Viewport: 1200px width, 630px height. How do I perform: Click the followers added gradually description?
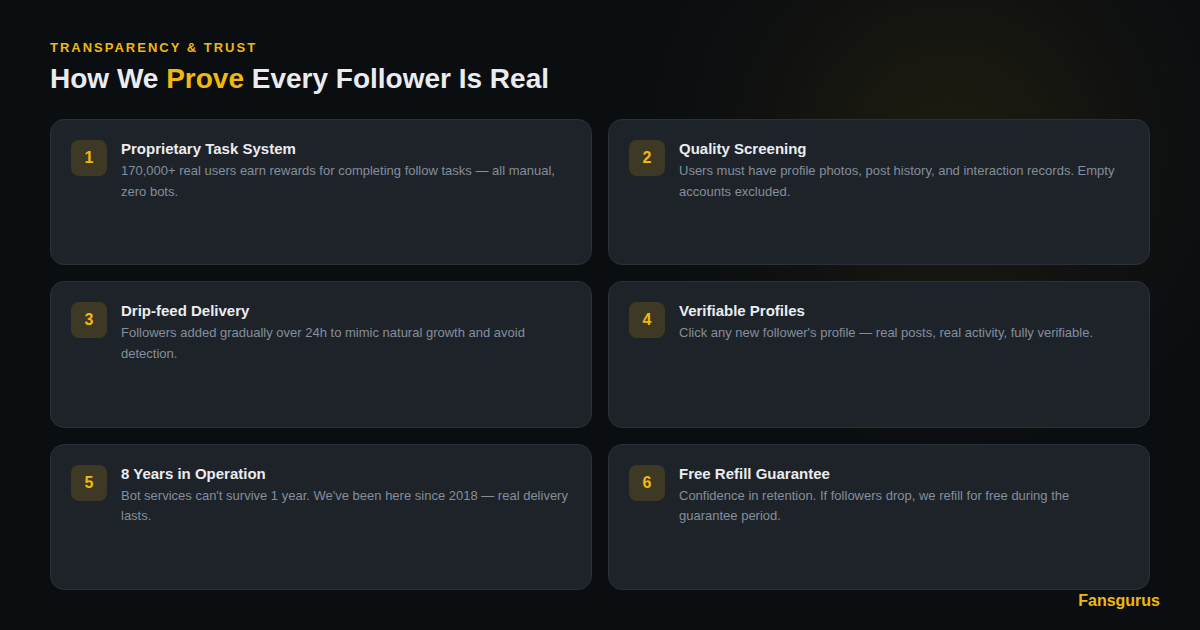(x=322, y=343)
